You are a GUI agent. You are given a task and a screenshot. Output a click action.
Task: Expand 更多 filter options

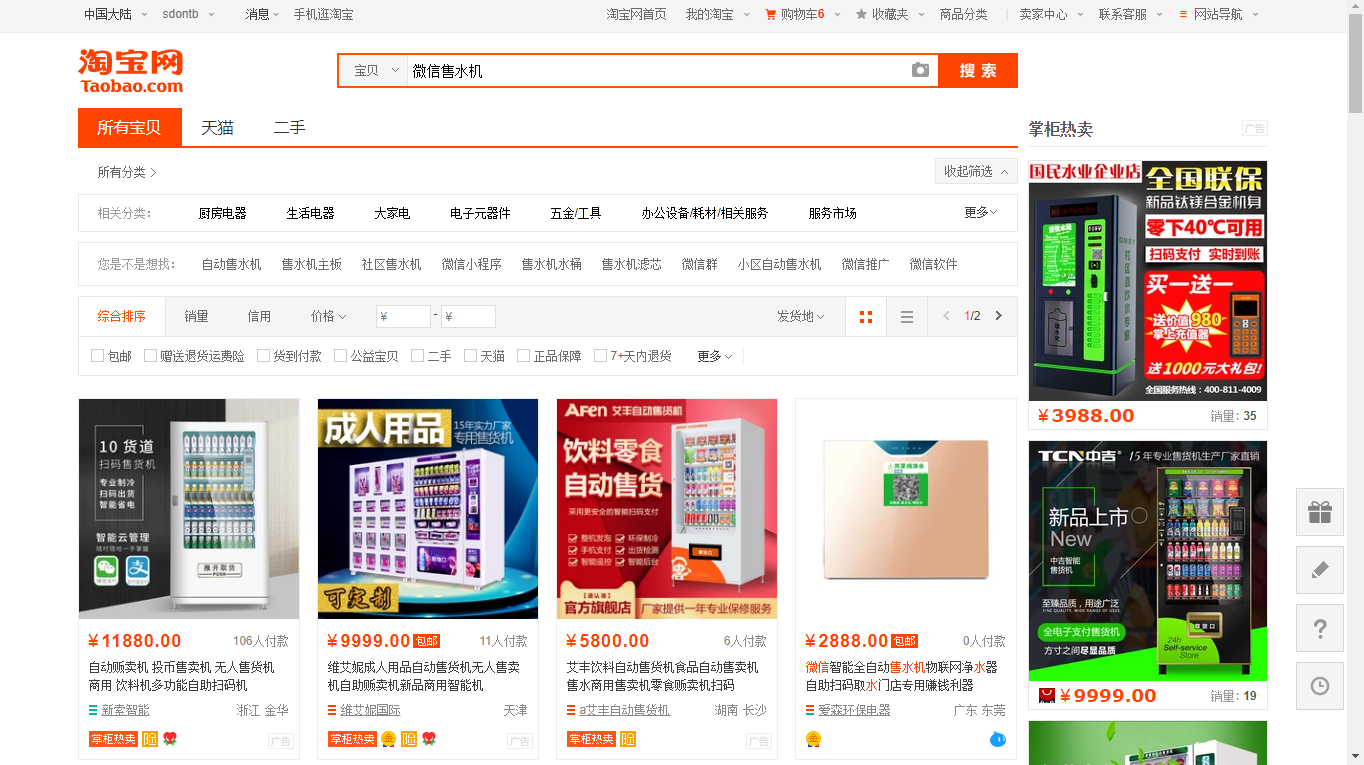(715, 356)
